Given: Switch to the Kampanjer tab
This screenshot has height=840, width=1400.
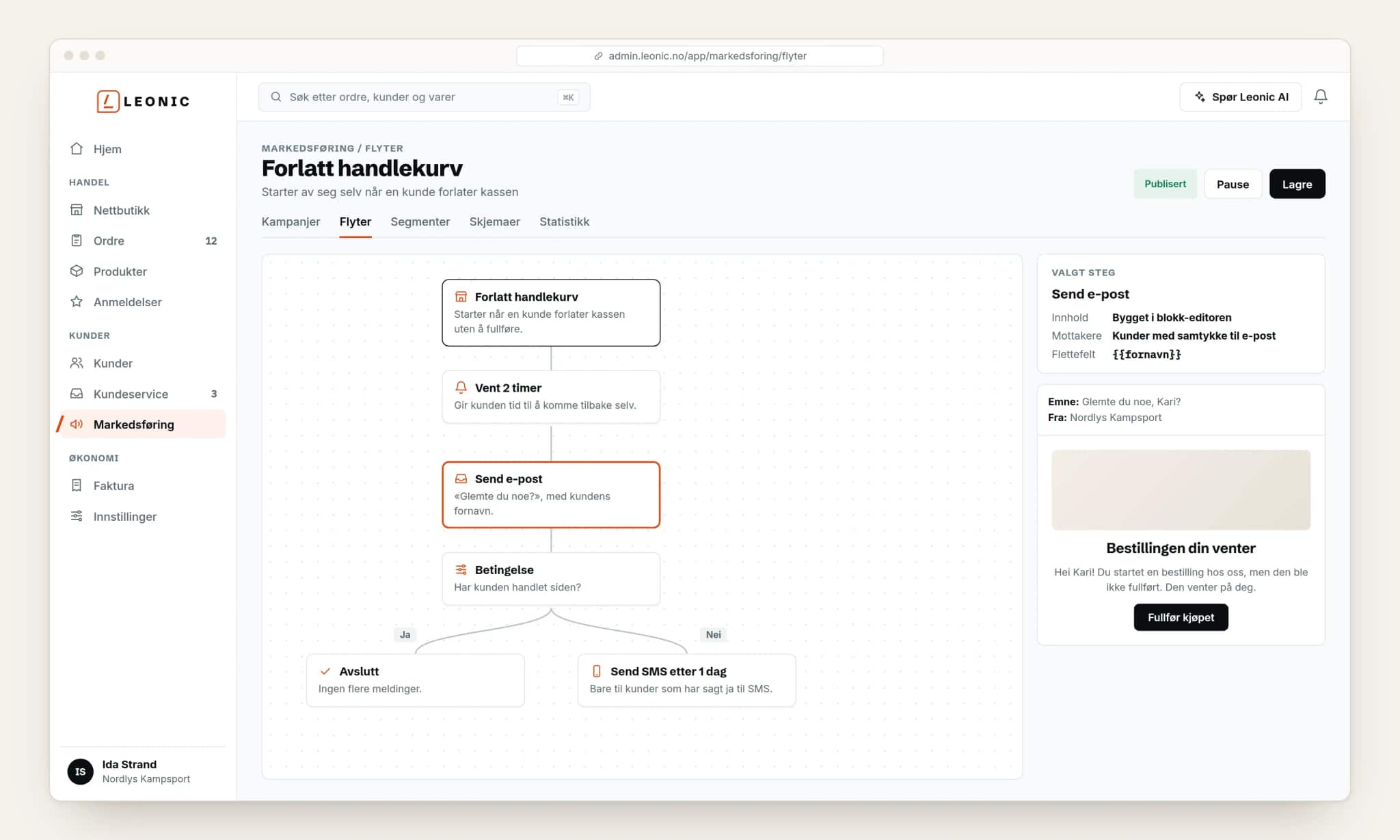Looking at the screenshot, I should tap(291, 221).
